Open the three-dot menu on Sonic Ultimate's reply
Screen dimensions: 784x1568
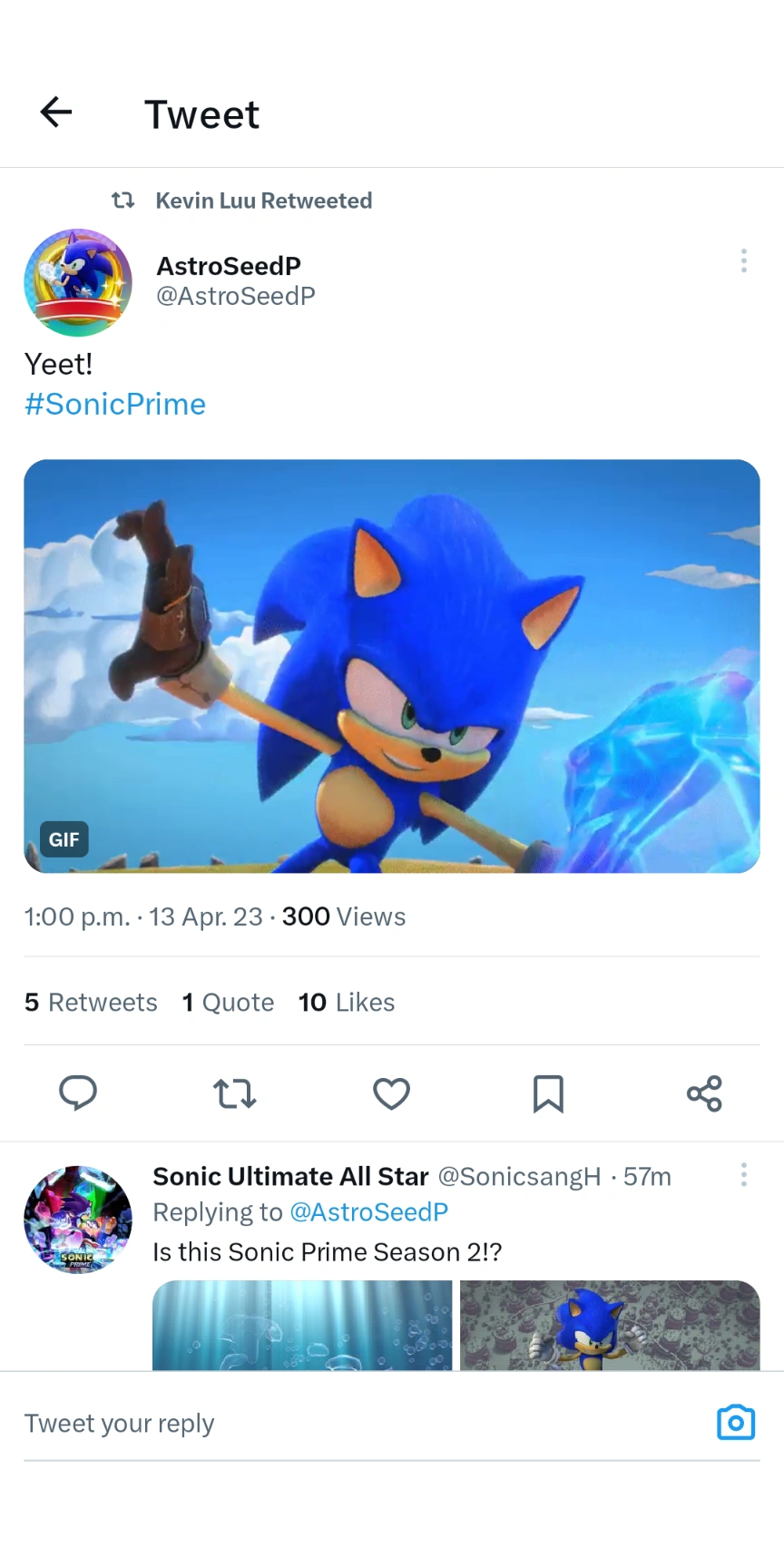point(743,1175)
